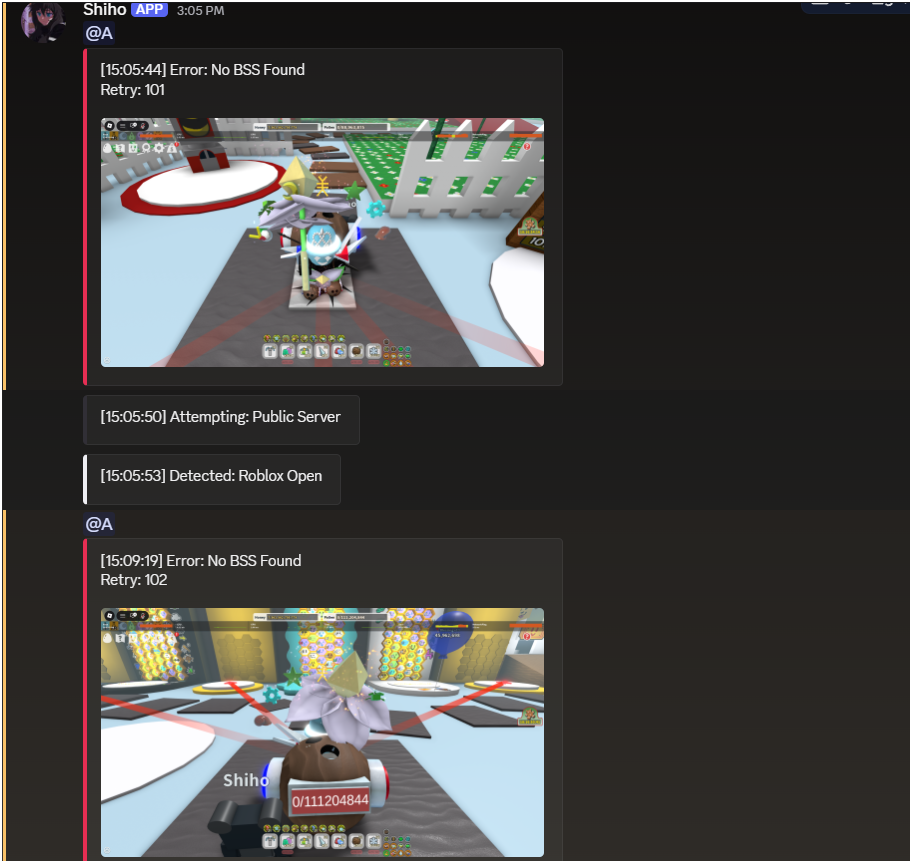Open the quests question-mark icon in the game HUD
912x863 pixels.
pyautogui.click(x=119, y=147)
